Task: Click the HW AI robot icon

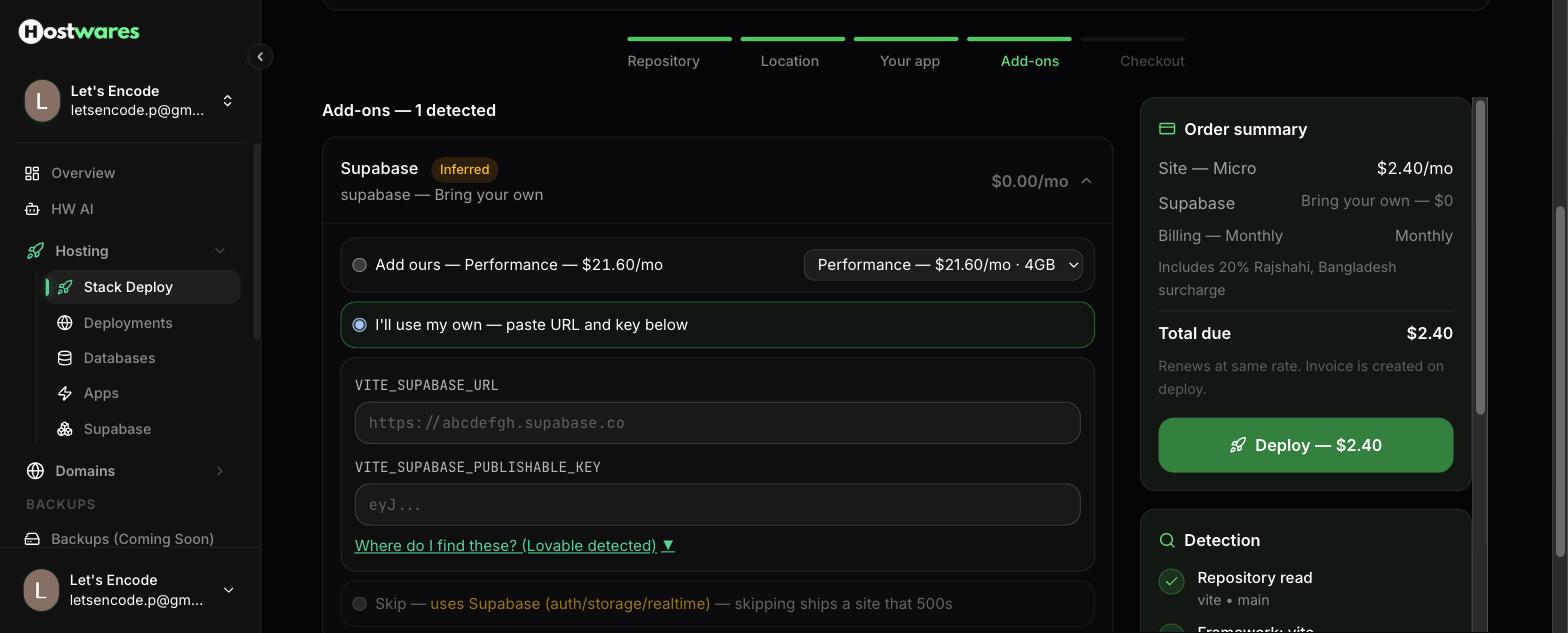Action: click(32, 209)
